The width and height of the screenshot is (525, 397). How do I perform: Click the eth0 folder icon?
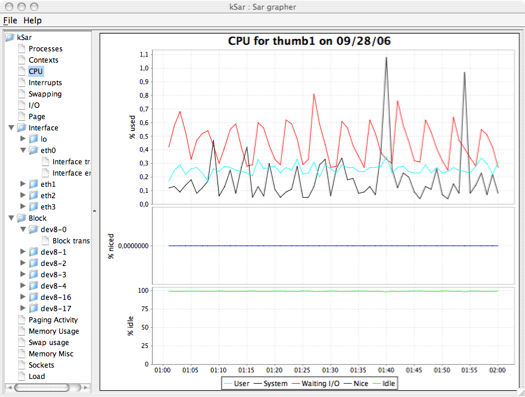(33, 150)
